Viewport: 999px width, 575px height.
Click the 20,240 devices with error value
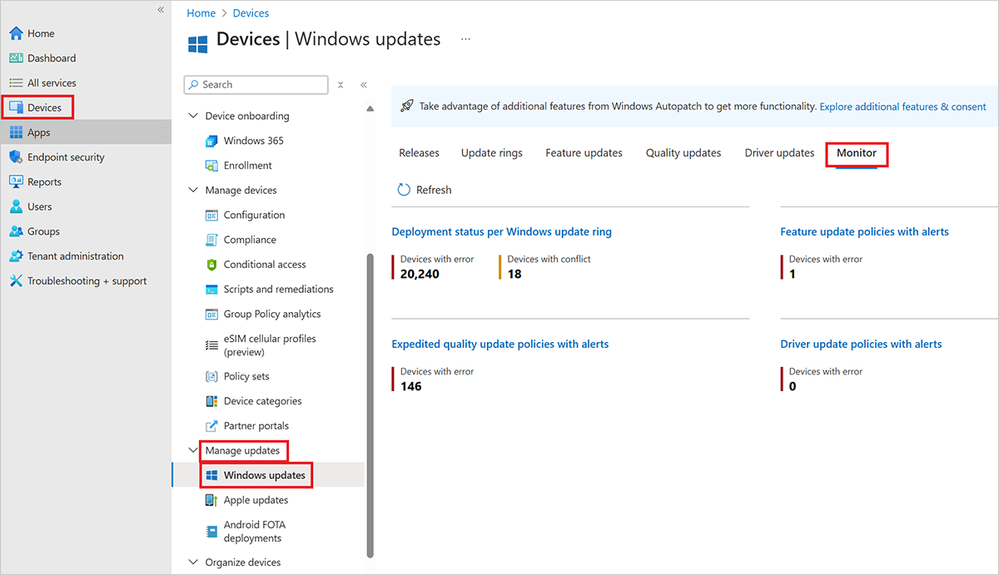click(x=419, y=274)
